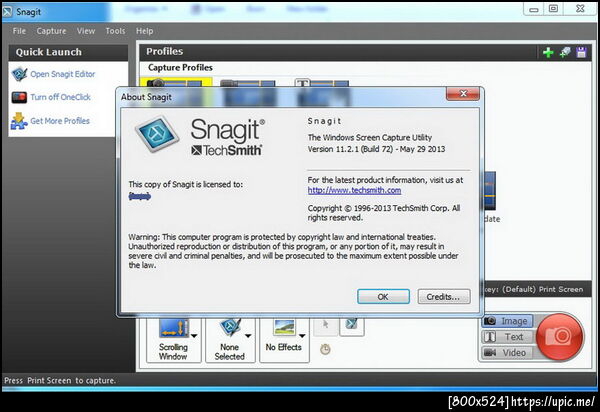Open the Tools menu
The width and height of the screenshot is (600, 412).
(x=115, y=31)
